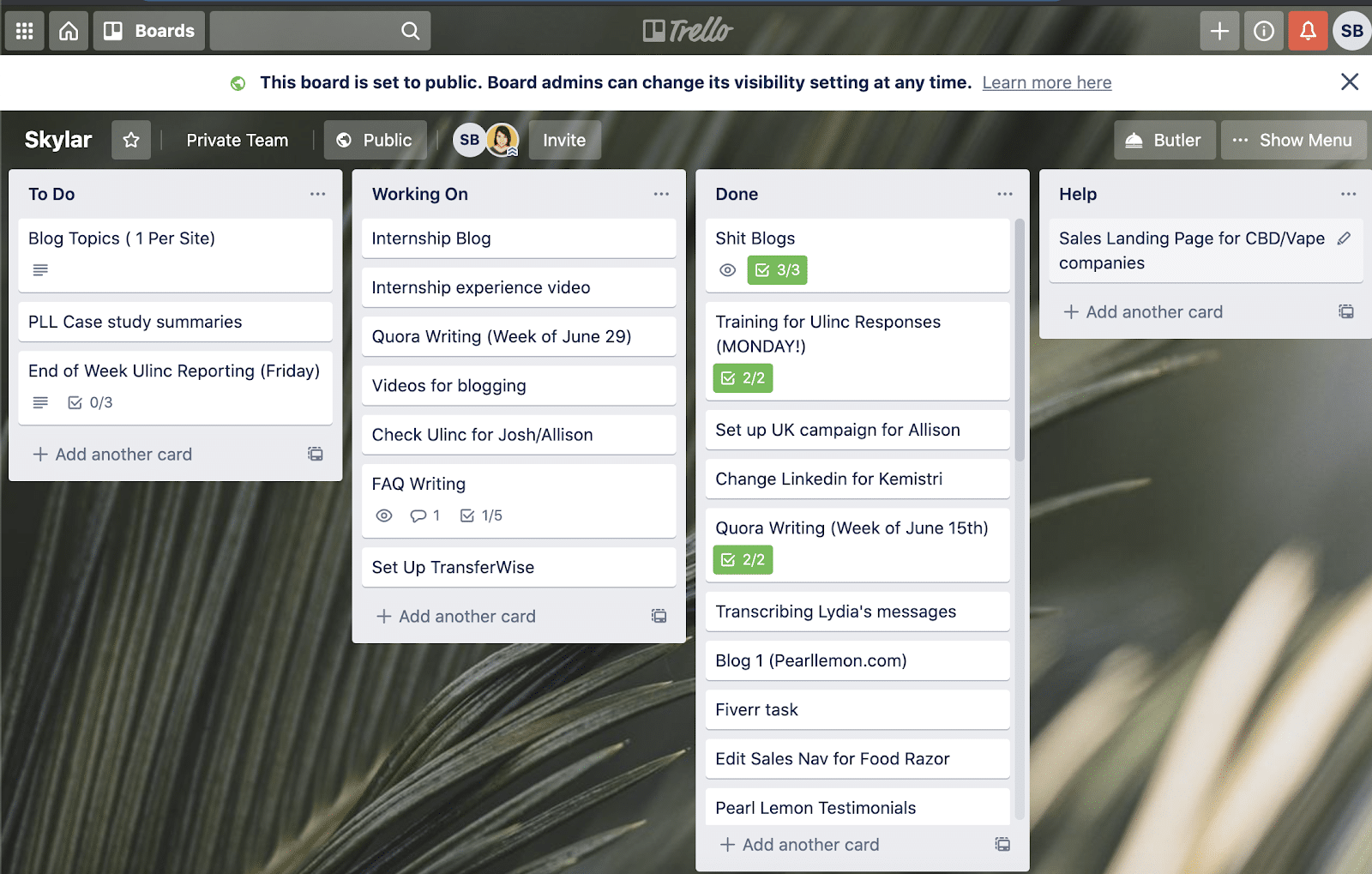Click comment badge on FAQ Writing

click(x=425, y=515)
